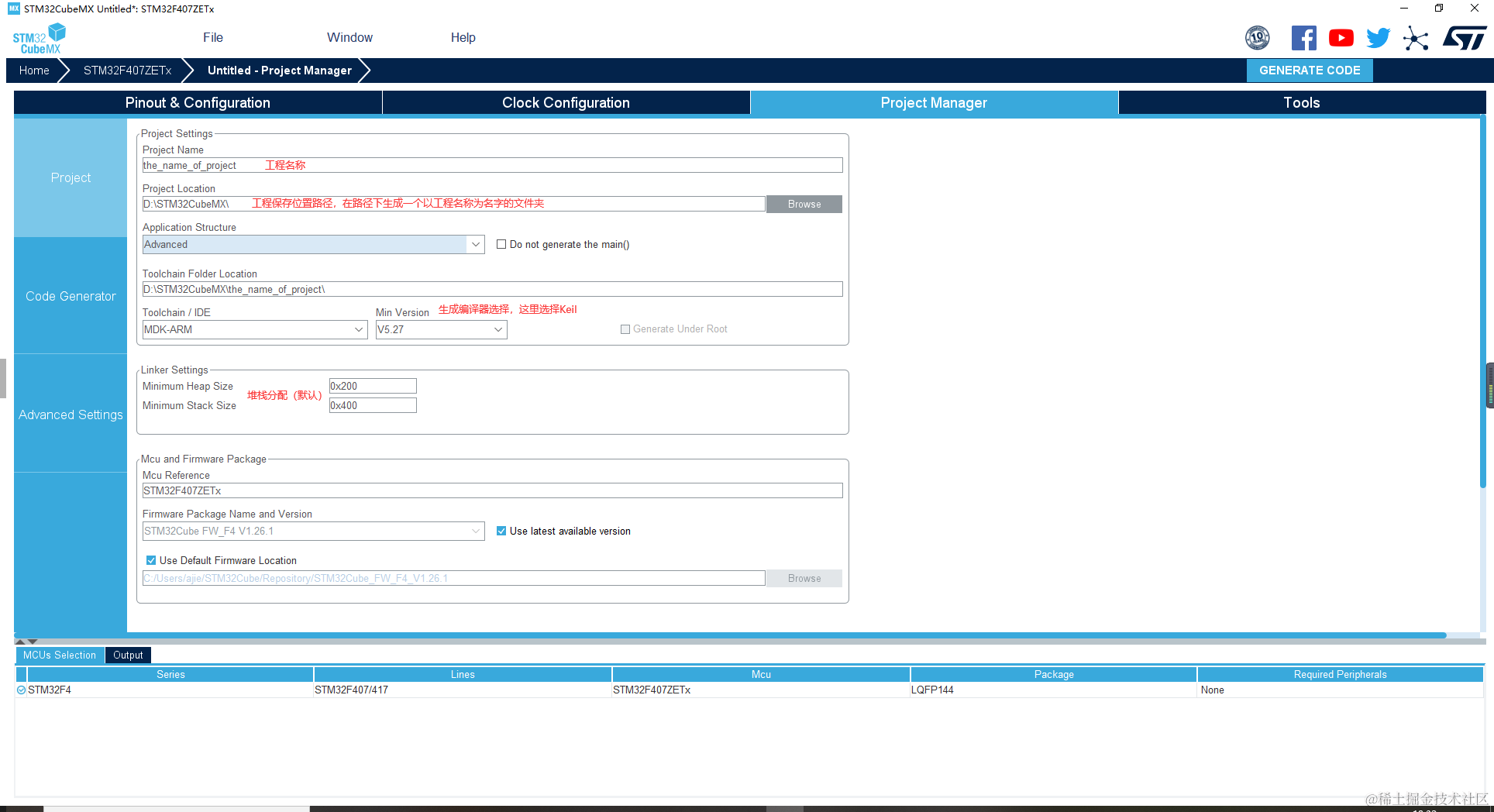Open the Advanced Settings side tab
Image resolution: width=1494 pixels, height=812 pixels.
71,415
